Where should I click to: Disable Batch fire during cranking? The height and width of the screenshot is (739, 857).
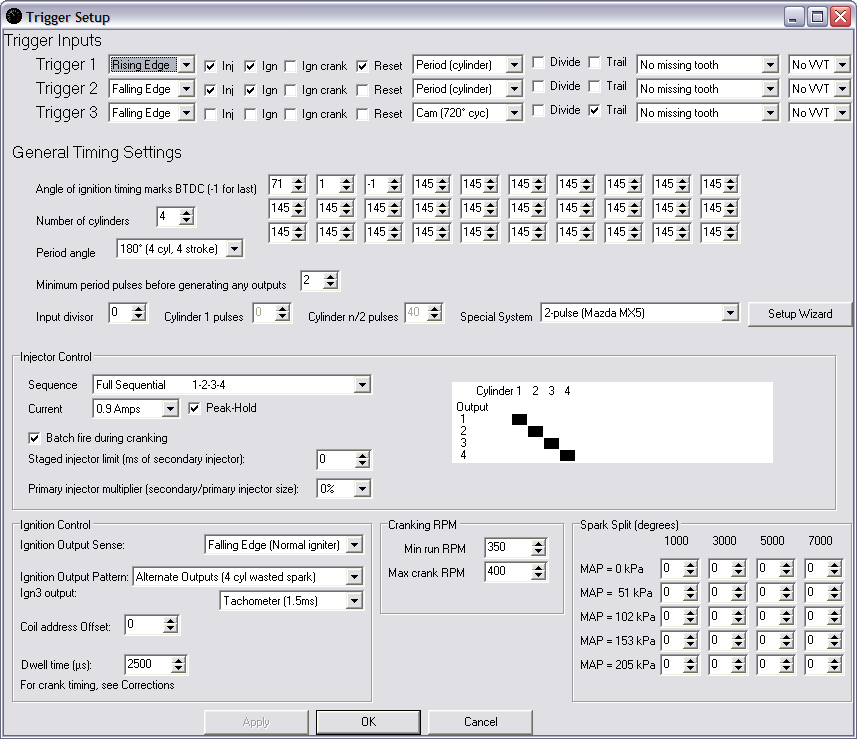[x=36, y=438]
